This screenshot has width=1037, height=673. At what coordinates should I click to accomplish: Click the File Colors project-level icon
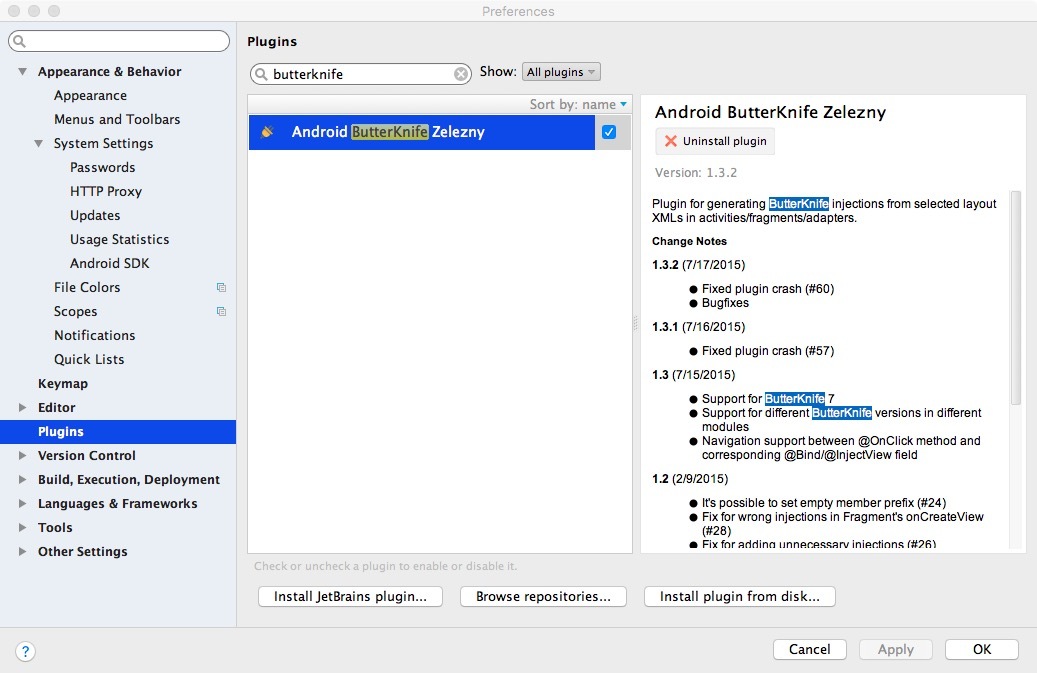point(222,288)
